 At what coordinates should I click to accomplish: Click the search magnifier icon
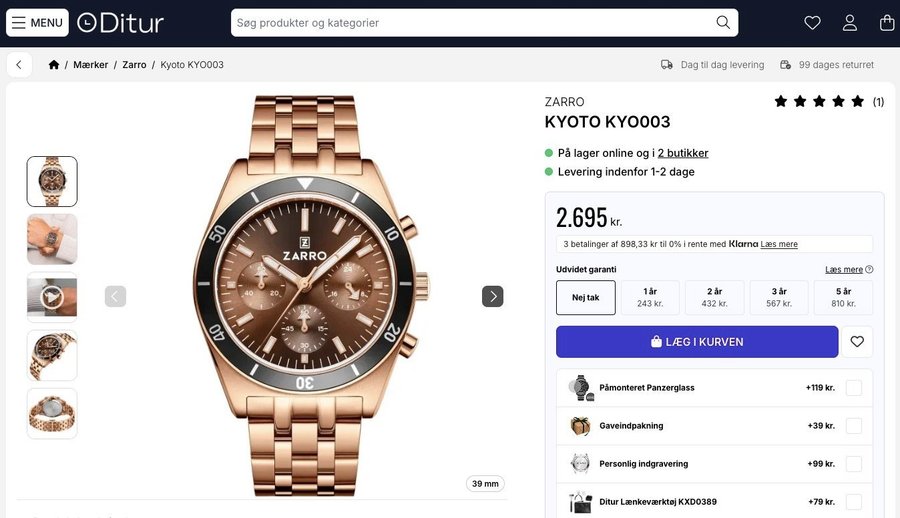(723, 23)
